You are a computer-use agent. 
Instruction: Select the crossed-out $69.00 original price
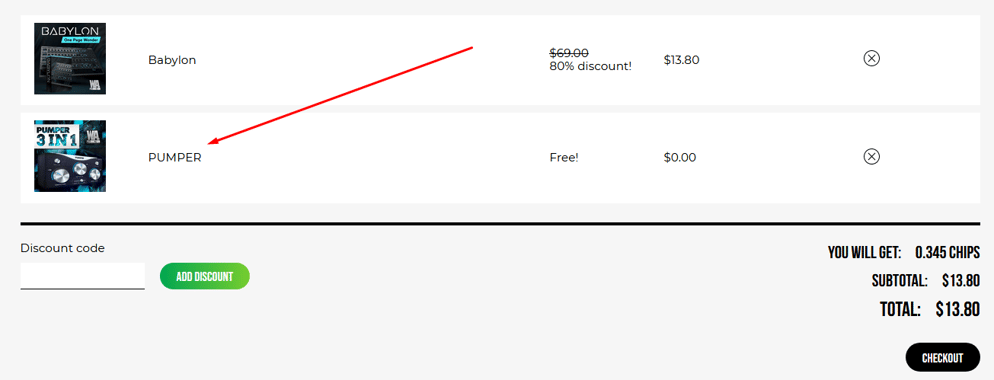(x=569, y=53)
